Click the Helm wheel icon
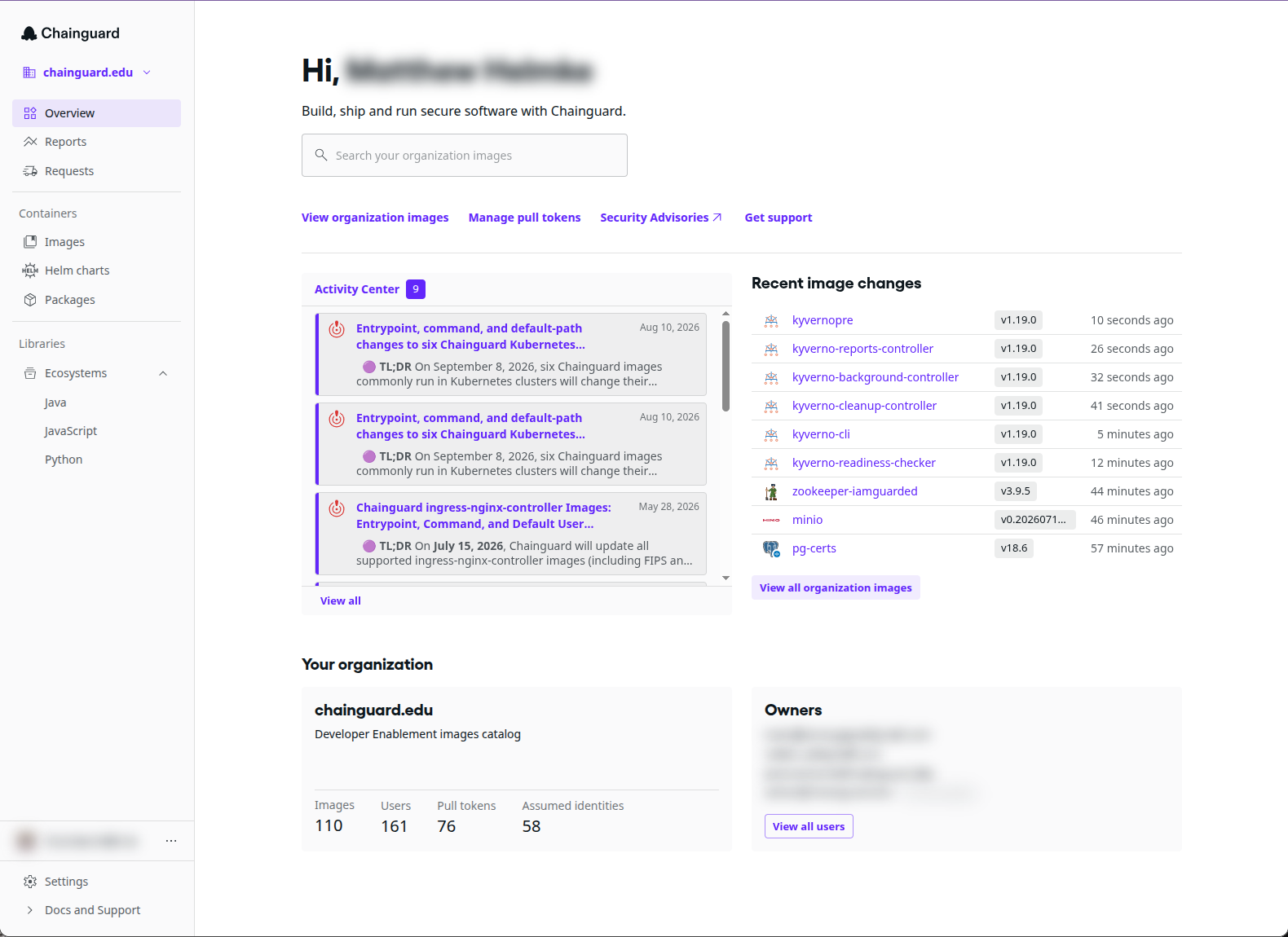1288x937 pixels. (30, 271)
